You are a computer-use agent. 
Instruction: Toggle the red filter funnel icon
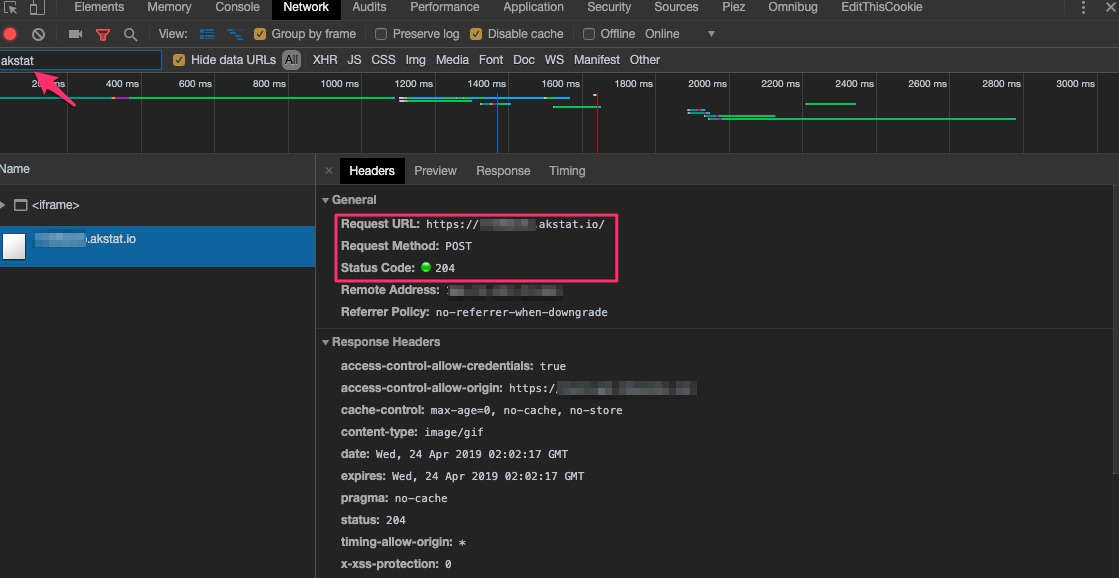coord(103,34)
